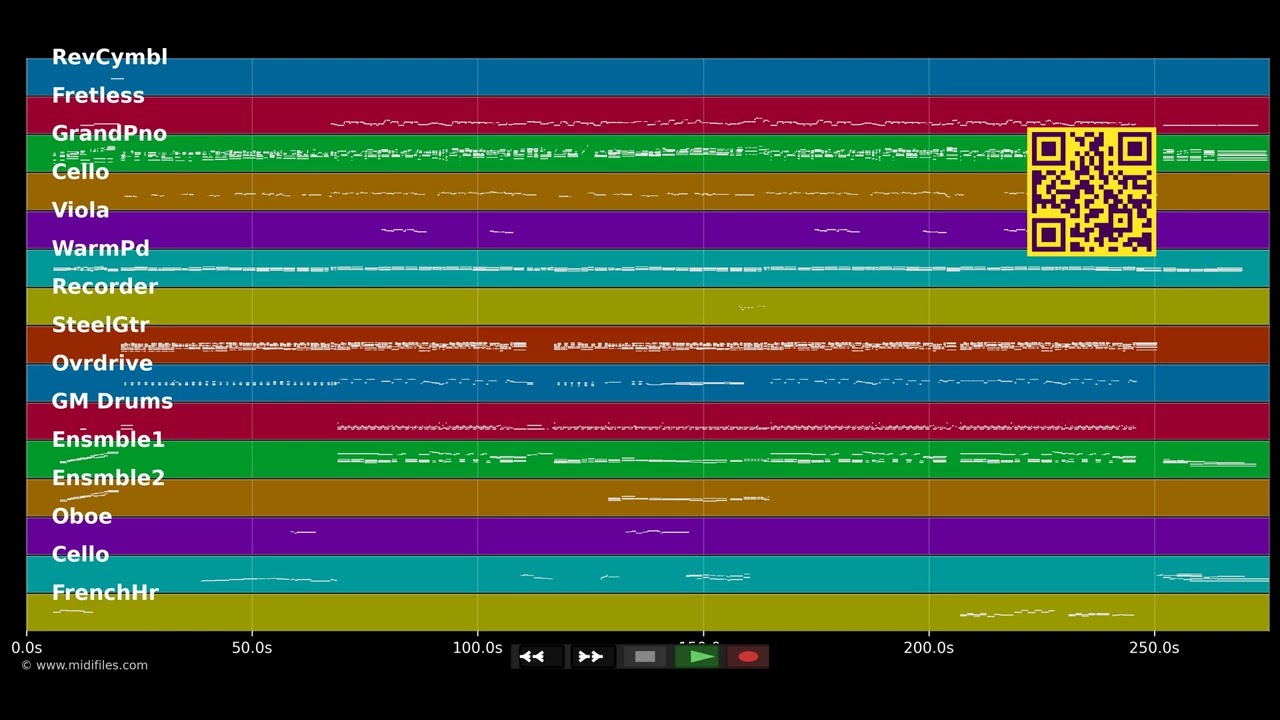Click the 200.0s time axis marker
1280x720 pixels.
pos(929,648)
